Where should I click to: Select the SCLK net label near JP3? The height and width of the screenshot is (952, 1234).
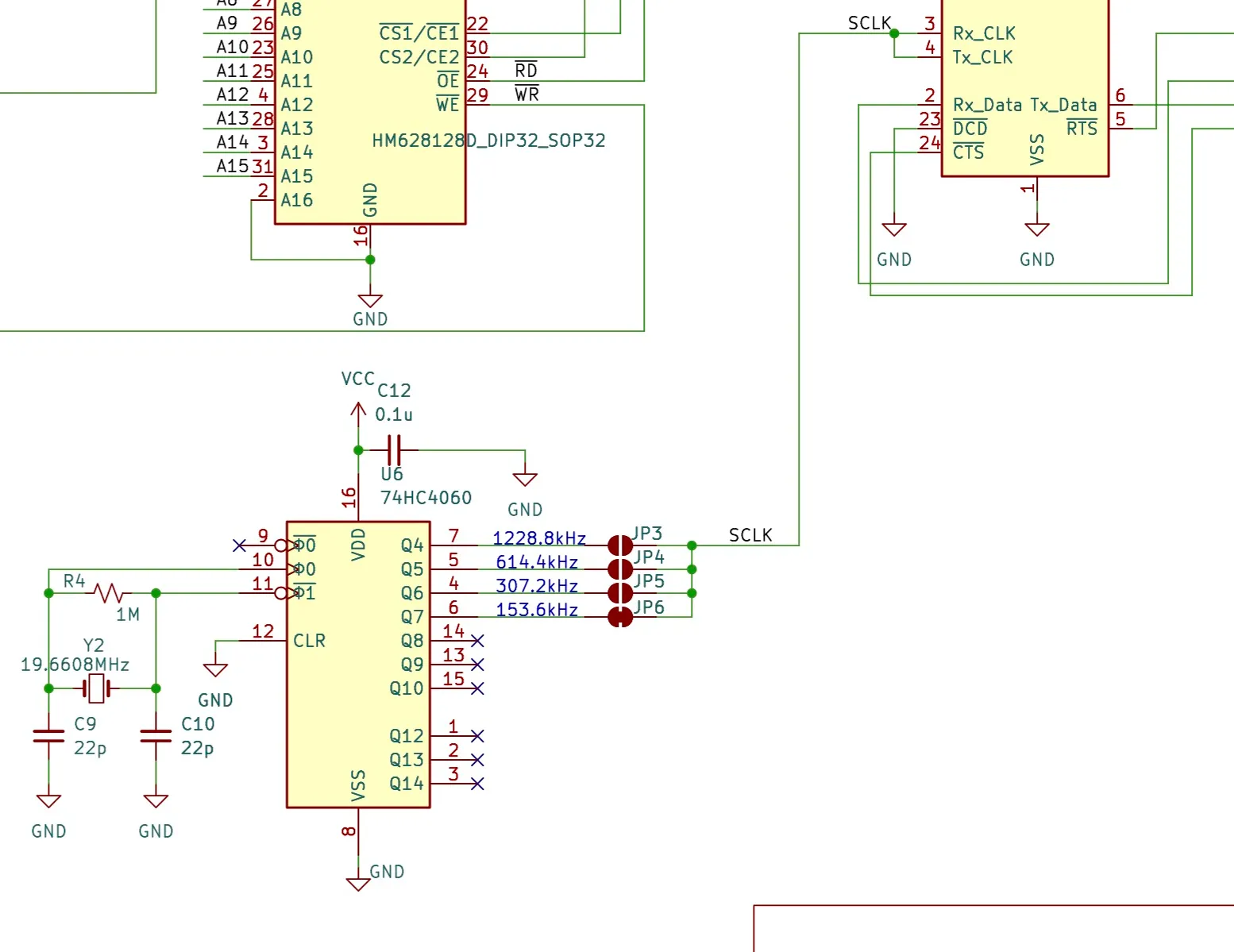[750, 535]
